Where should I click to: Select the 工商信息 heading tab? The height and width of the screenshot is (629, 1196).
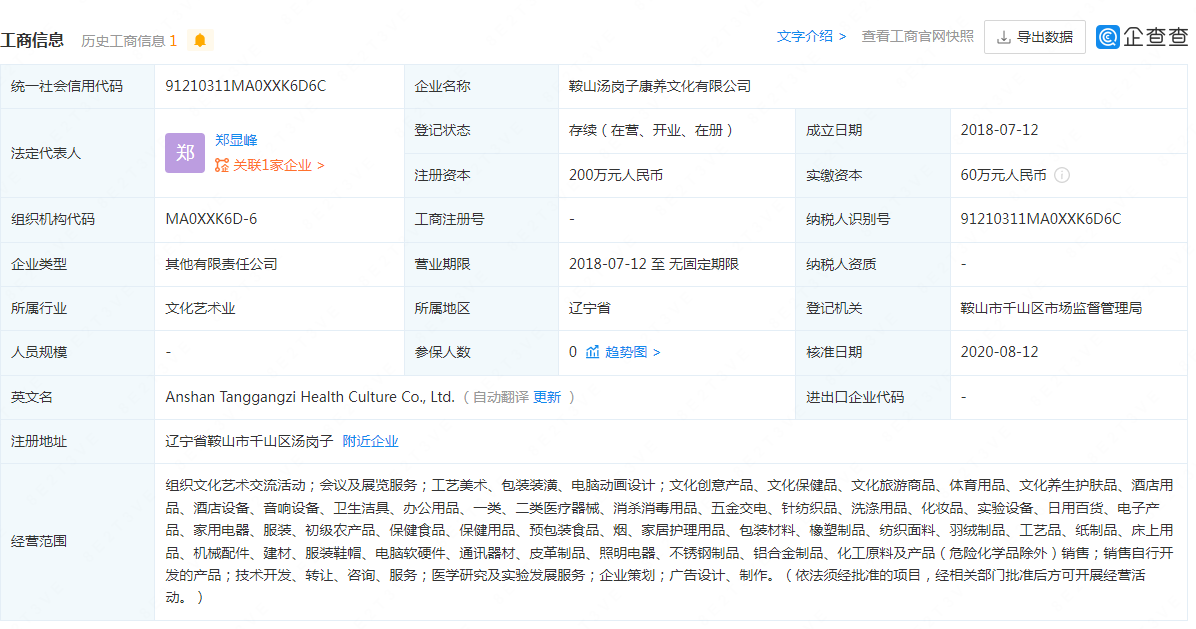33,40
